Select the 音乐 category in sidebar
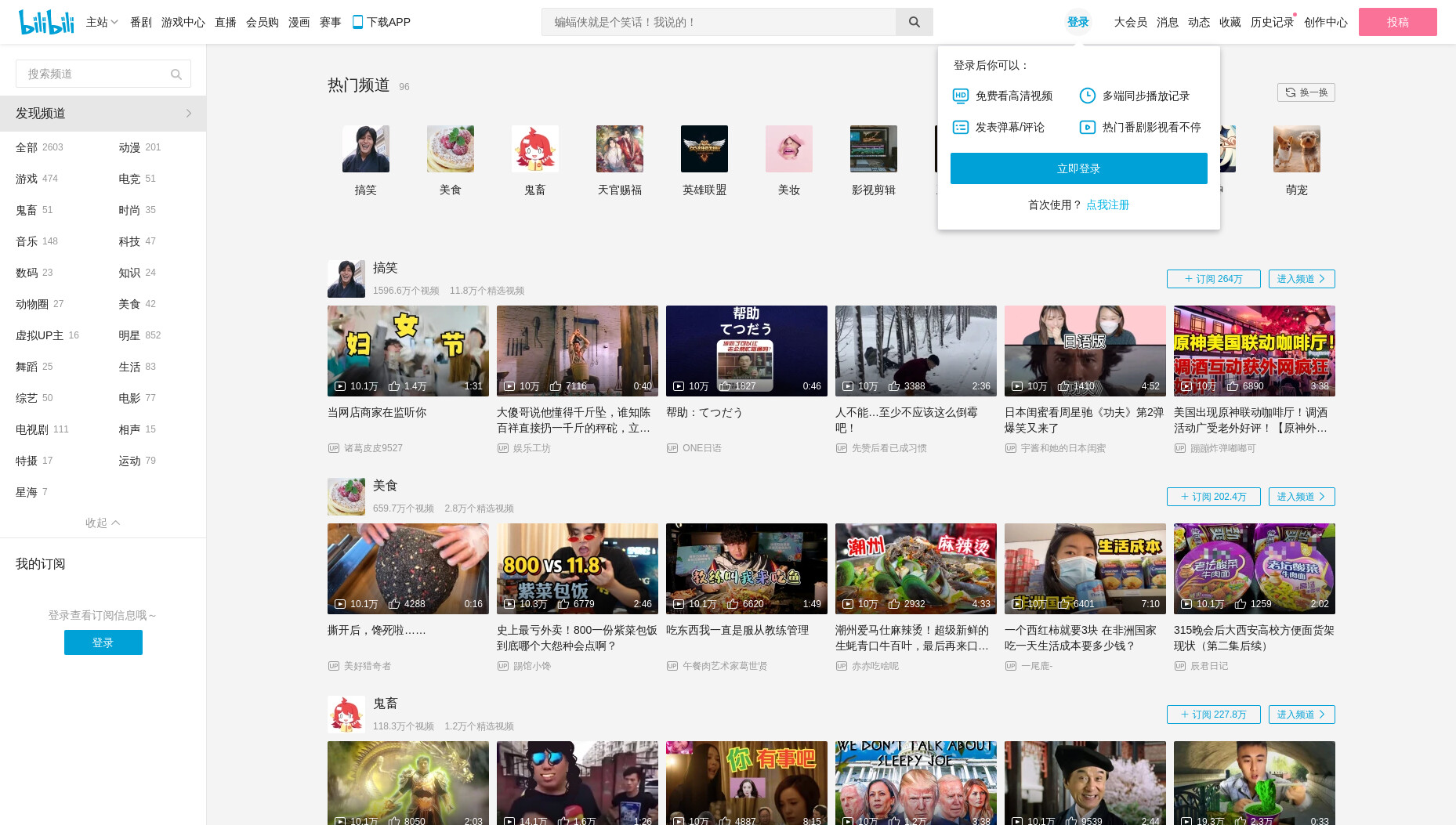Screen dimensions: 1456x825 pyautogui.click(x=37, y=241)
